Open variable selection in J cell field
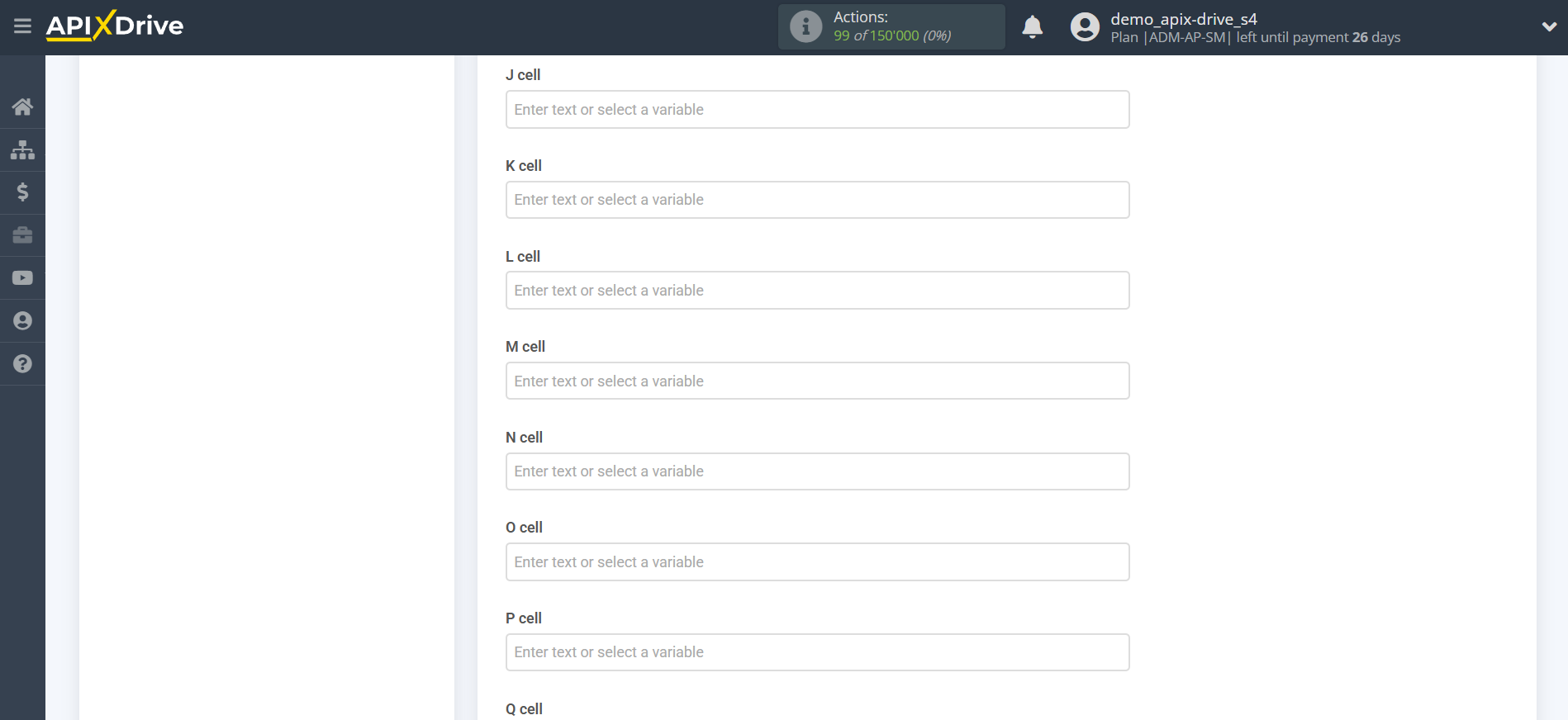This screenshot has width=1568, height=720. [817, 109]
